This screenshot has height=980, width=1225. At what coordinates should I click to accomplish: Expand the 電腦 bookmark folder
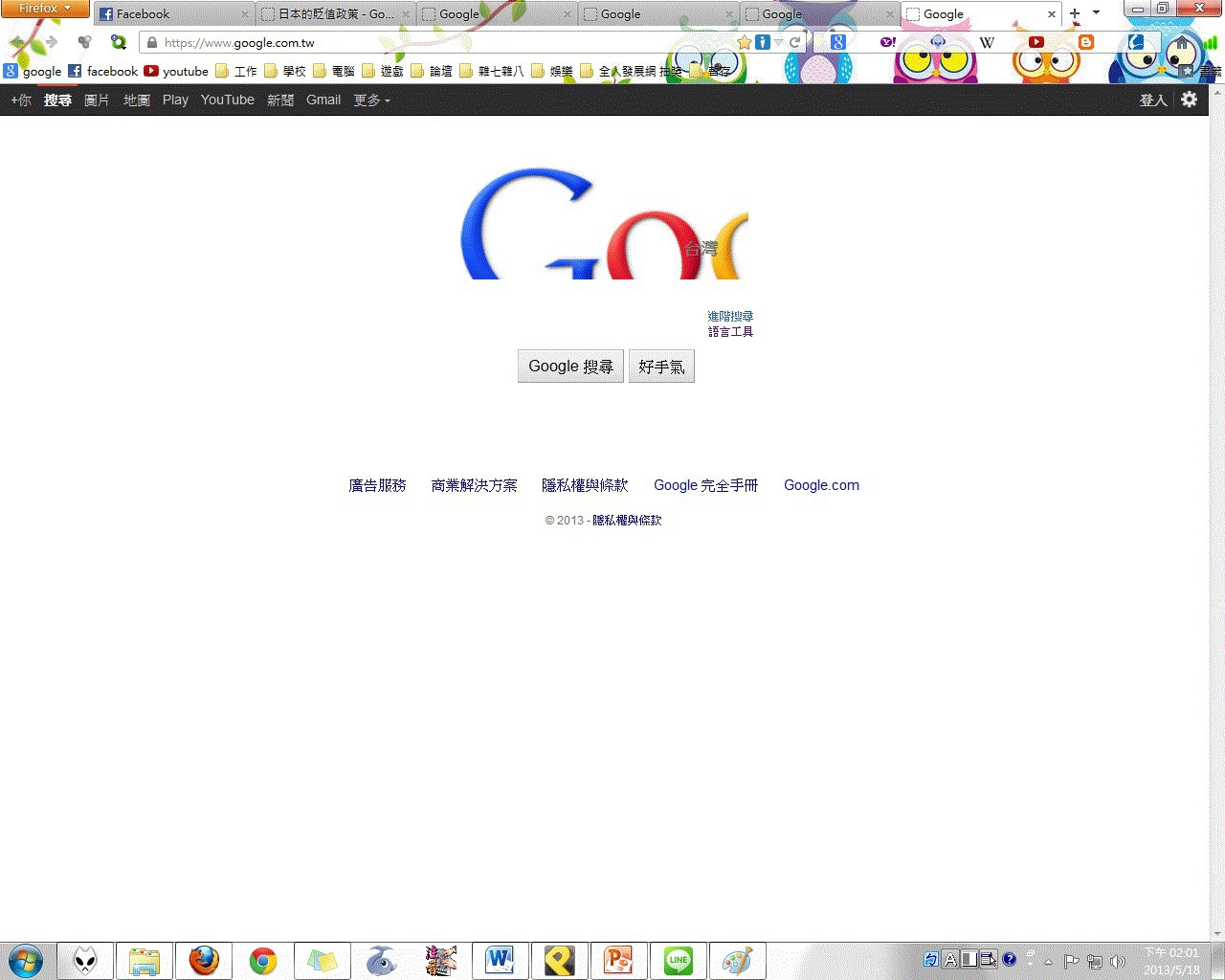(334, 71)
